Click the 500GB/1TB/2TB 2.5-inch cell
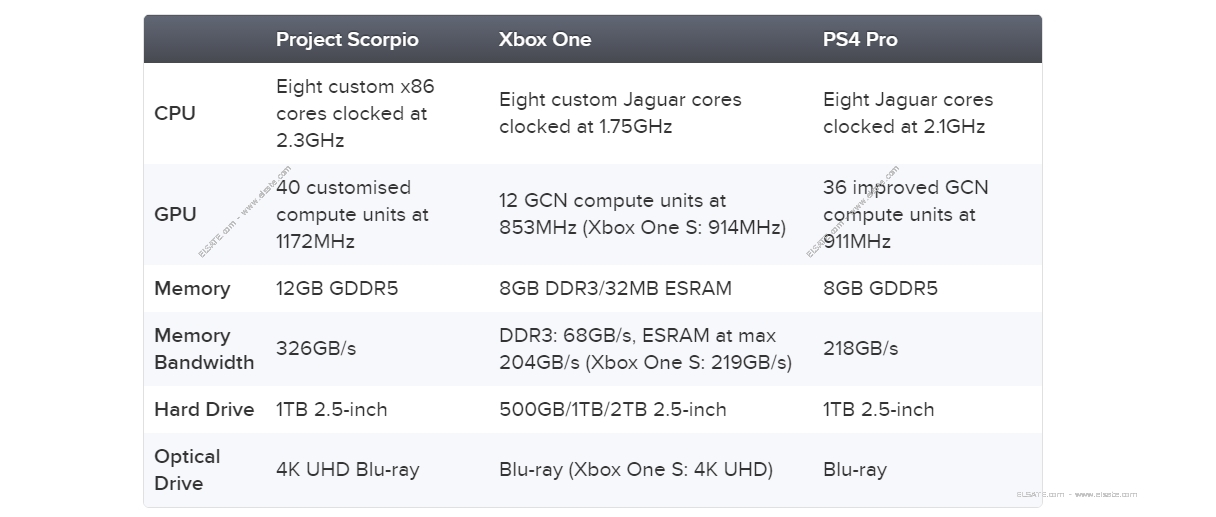Image resolution: width=1216 pixels, height=517 pixels. pos(613,409)
